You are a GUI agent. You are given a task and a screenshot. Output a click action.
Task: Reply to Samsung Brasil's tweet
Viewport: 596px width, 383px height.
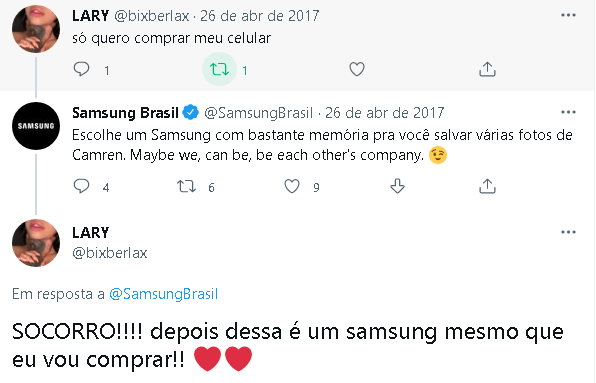[x=81, y=186]
